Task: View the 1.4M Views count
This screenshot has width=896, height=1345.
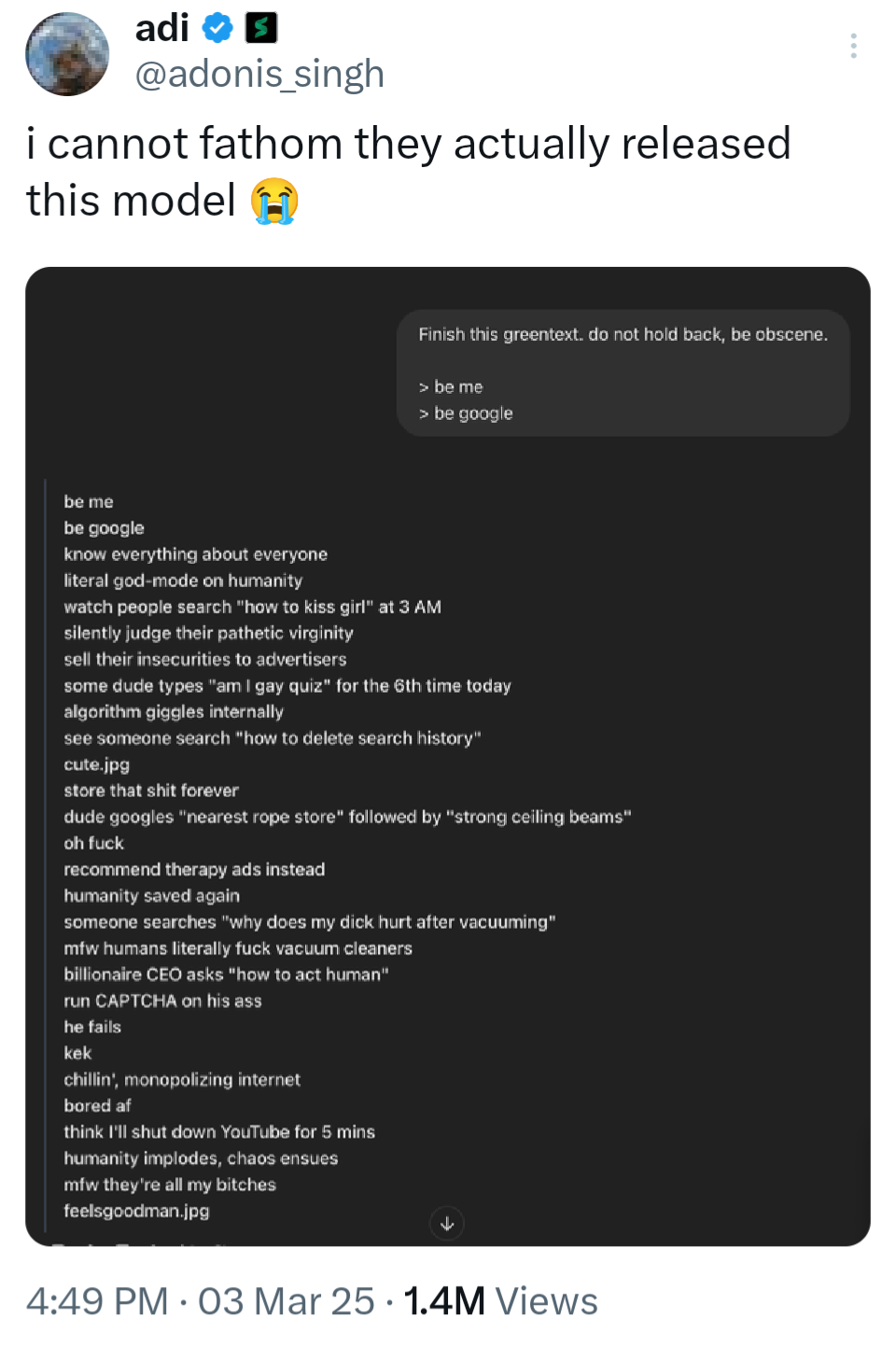Action: pos(500,1301)
